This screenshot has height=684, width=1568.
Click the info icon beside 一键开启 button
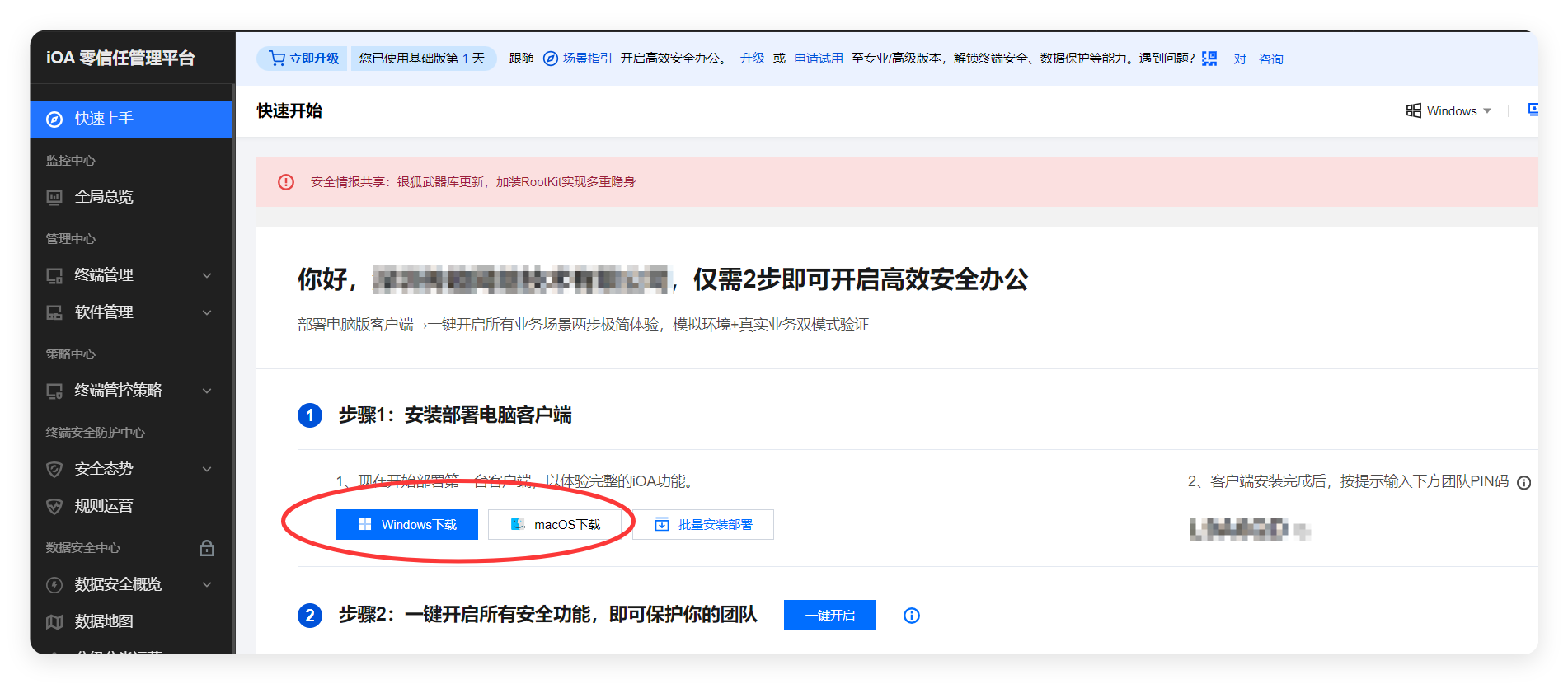tap(911, 616)
